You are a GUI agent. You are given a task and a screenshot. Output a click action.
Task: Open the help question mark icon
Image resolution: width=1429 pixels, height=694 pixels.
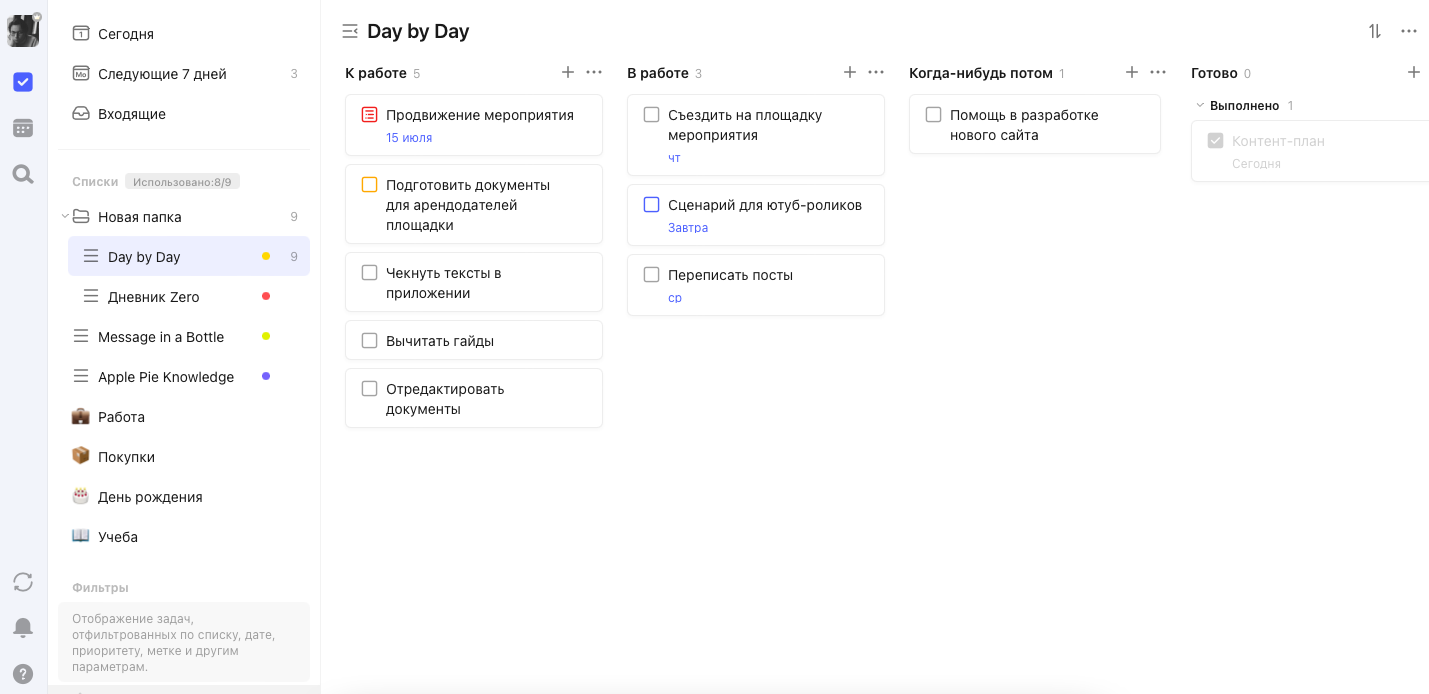coord(23,674)
